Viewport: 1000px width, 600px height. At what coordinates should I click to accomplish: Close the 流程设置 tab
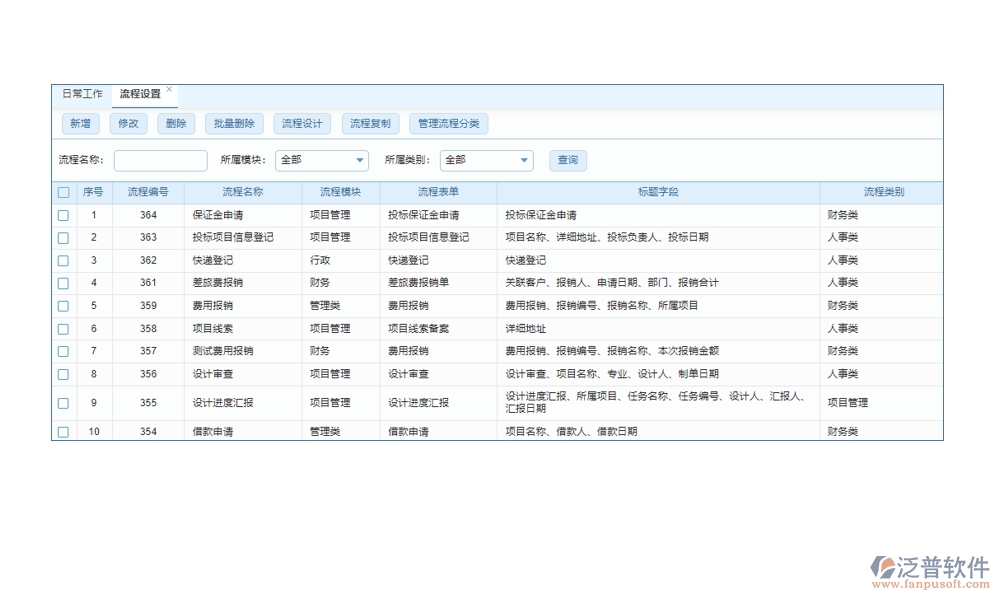170,87
